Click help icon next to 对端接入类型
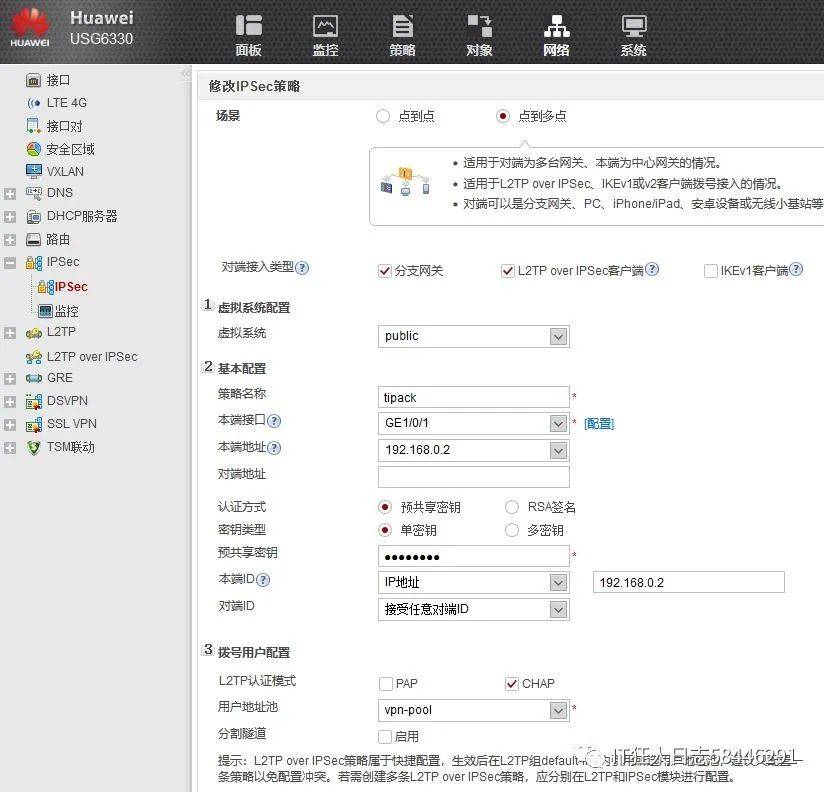 (x=302, y=268)
